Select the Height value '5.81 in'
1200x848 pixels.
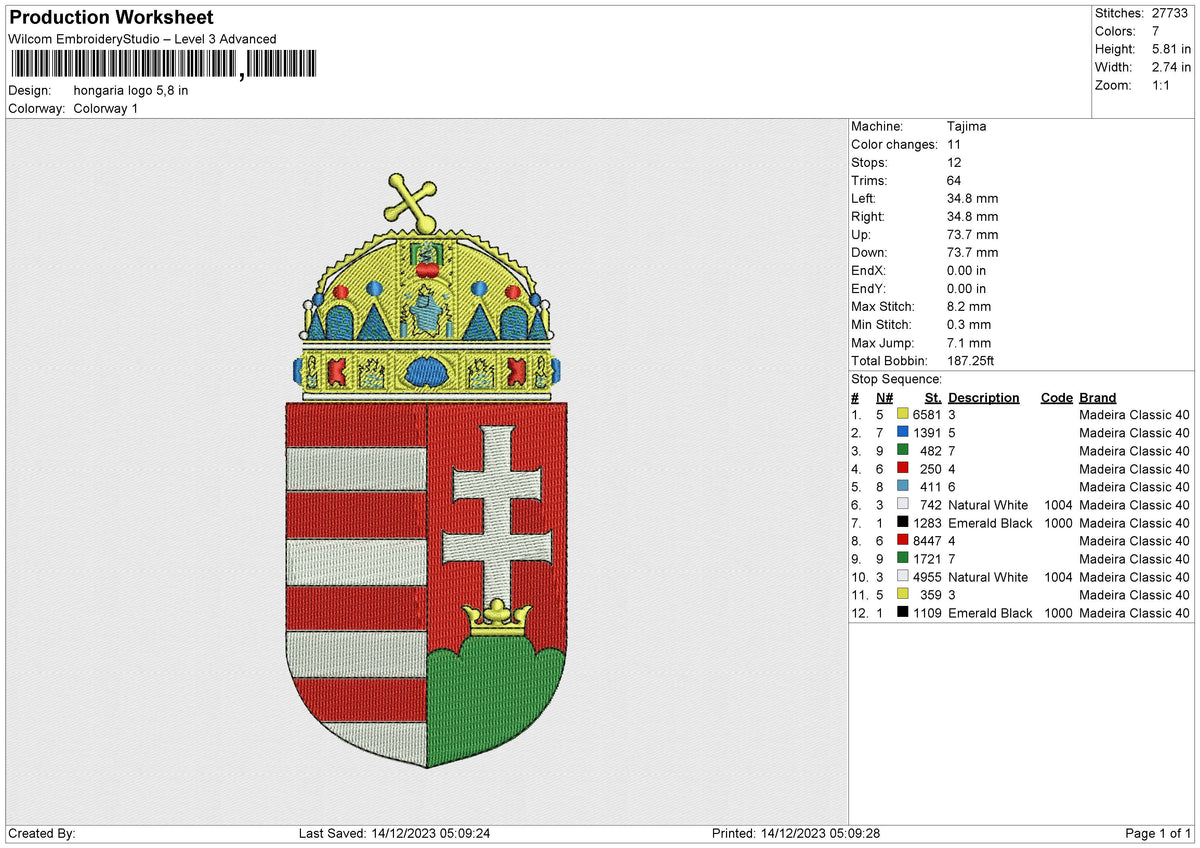(1171, 49)
